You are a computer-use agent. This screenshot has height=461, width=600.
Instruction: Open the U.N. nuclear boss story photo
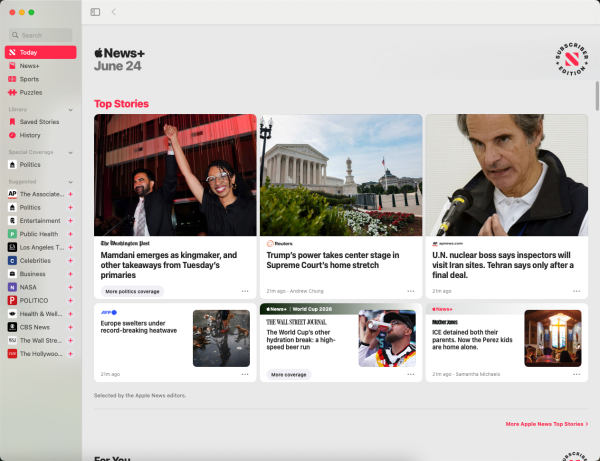point(507,175)
